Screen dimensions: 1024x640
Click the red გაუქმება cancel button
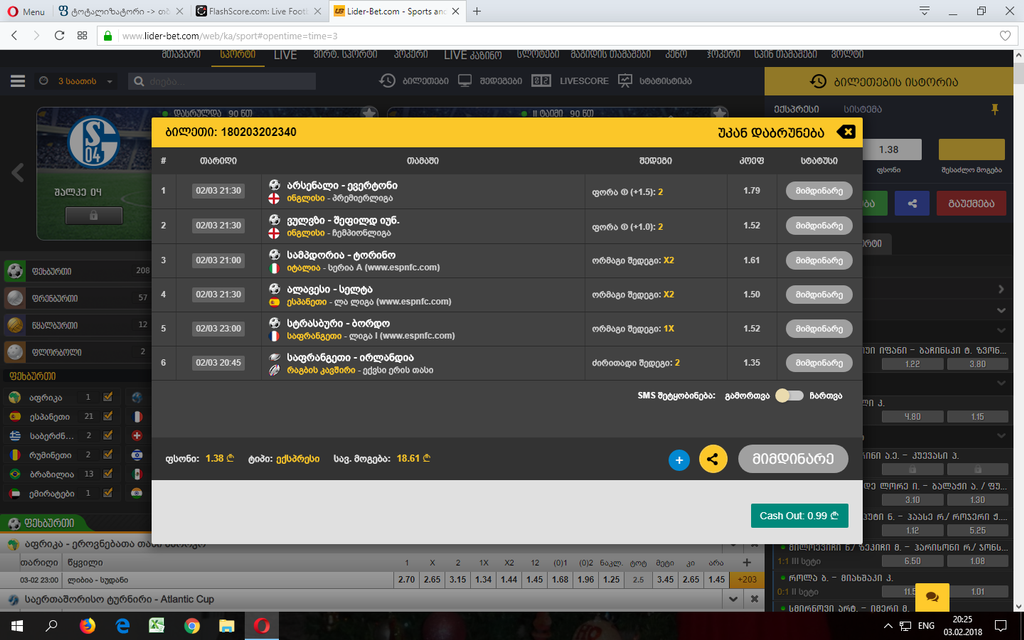[971, 203]
